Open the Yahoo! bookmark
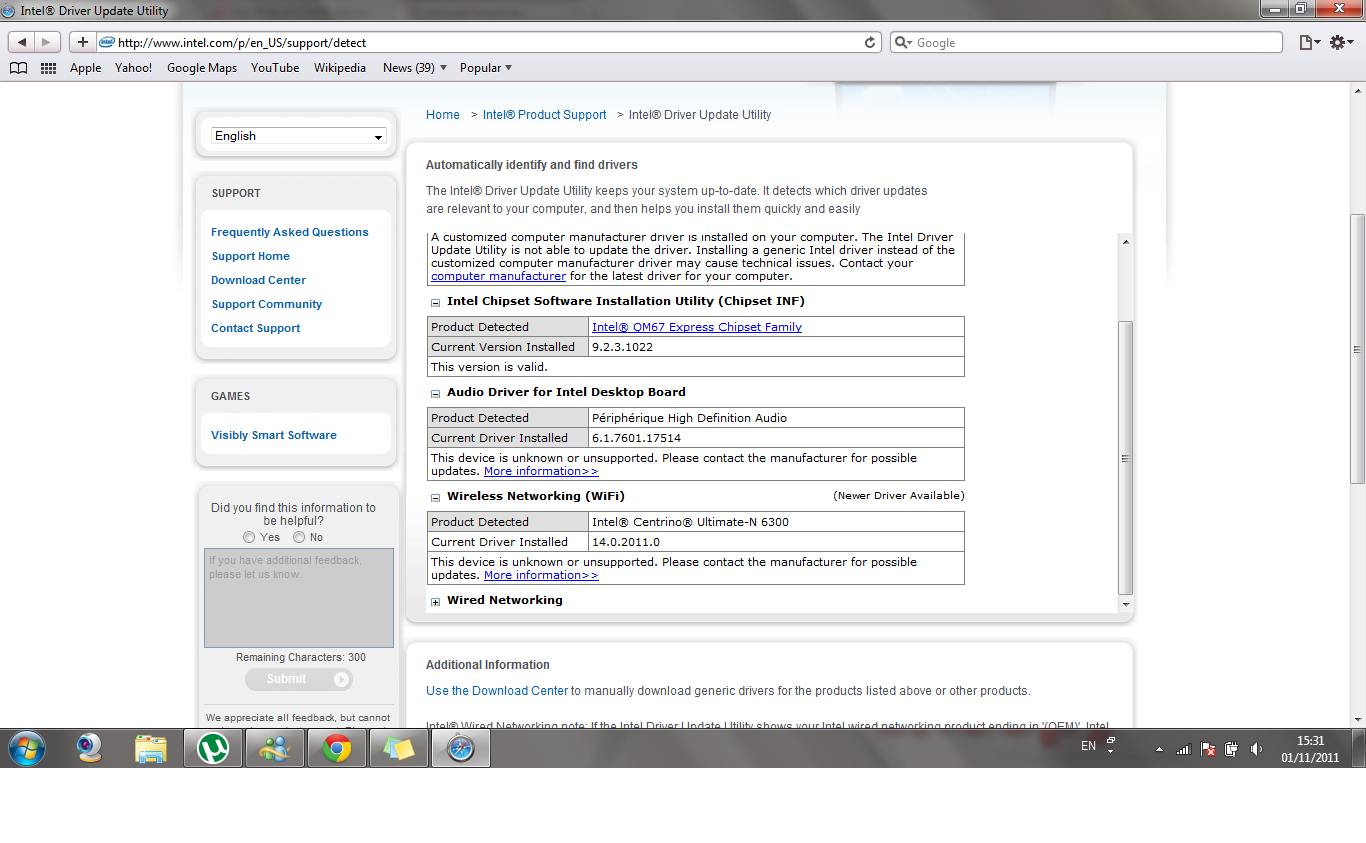Viewport: 1366px width, 843px height. pos(133,68)
